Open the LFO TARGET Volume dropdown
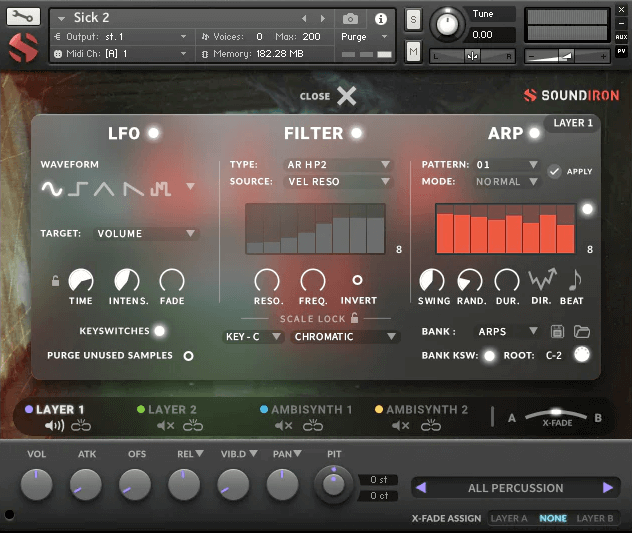Image resolution: width=632 pixels, height=533 pixels. [146, 233]
